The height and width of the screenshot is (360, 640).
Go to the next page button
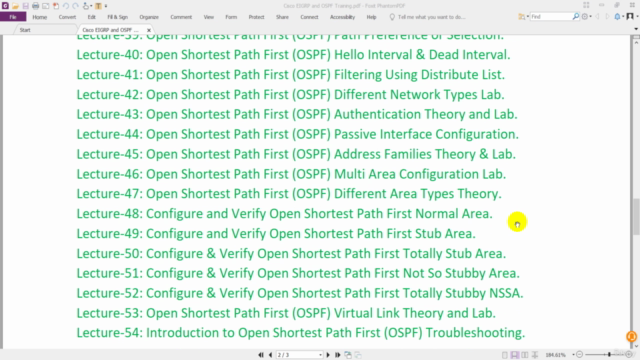[328, 355]
